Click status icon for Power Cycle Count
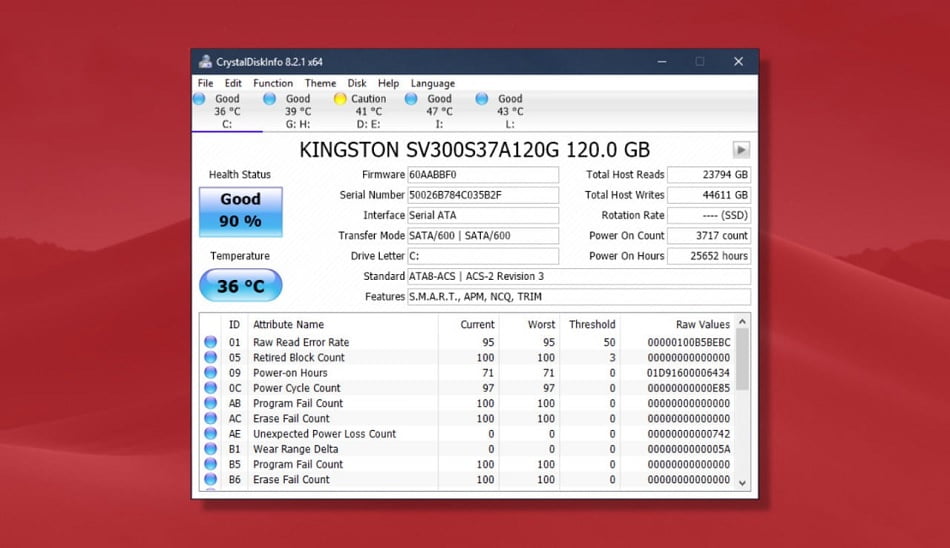The width and height of the screenshot is (950, 548). pyautogui.click(x=210, y=387)
